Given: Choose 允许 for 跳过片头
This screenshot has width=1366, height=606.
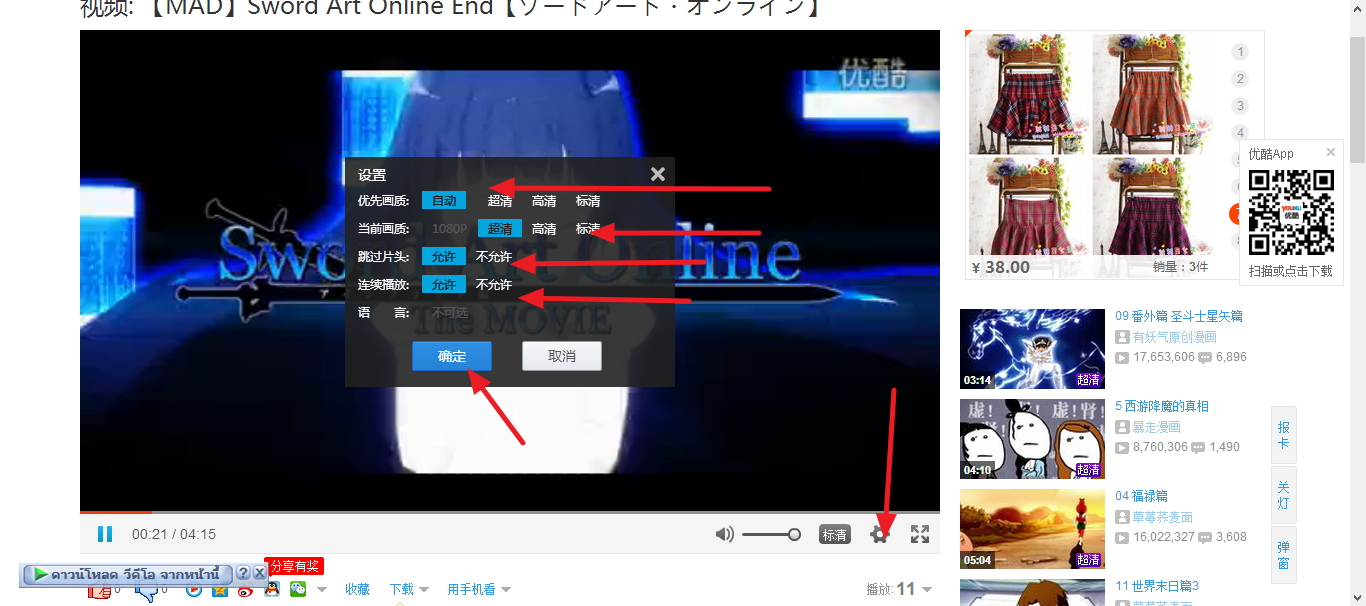Looking at the screenshot, I should pyautogui.click(x=444, y=257).
